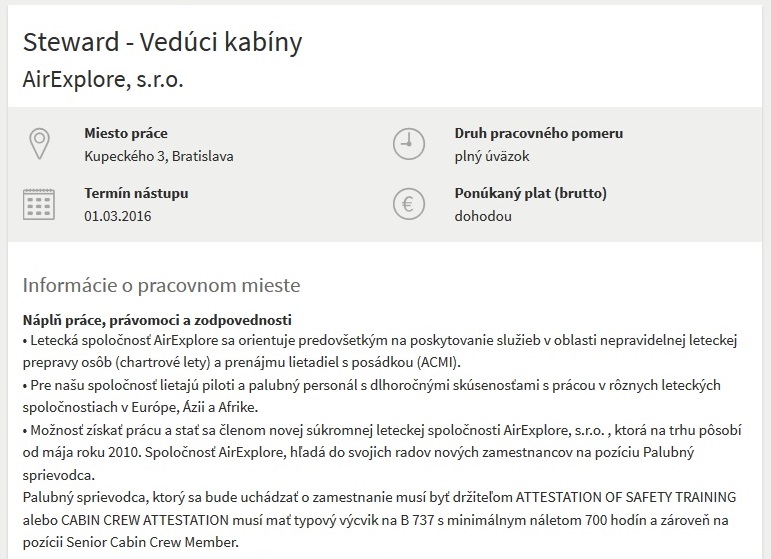Click the Steward - Vedúci kabíny title
The width and height of the screenshot is (771, 559).
(x=162, y=42)
